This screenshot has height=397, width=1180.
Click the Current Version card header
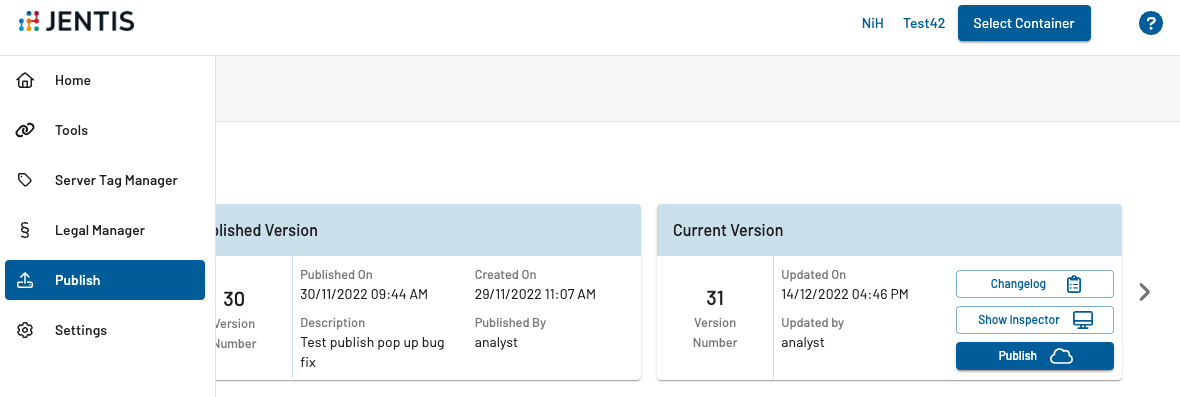coord(890,230)
